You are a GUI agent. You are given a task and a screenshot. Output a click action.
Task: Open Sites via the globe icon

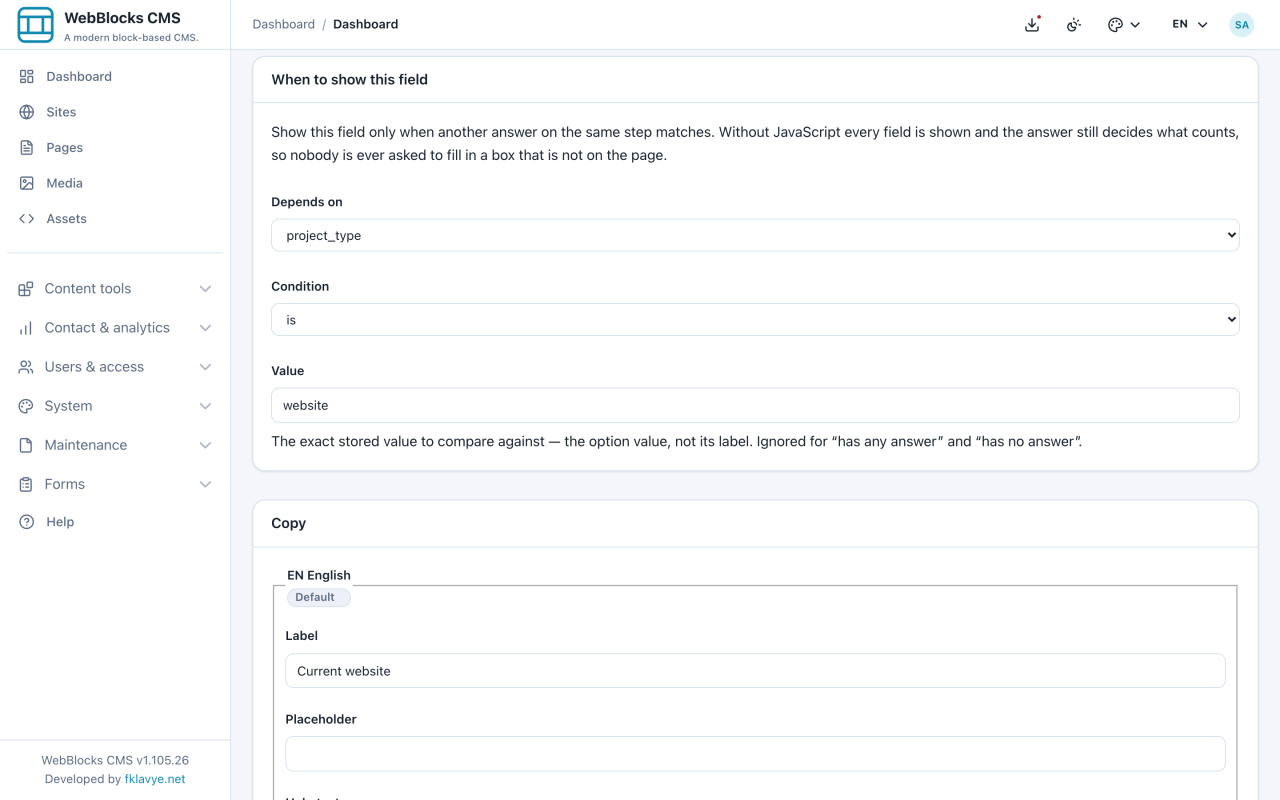[27, 112]
